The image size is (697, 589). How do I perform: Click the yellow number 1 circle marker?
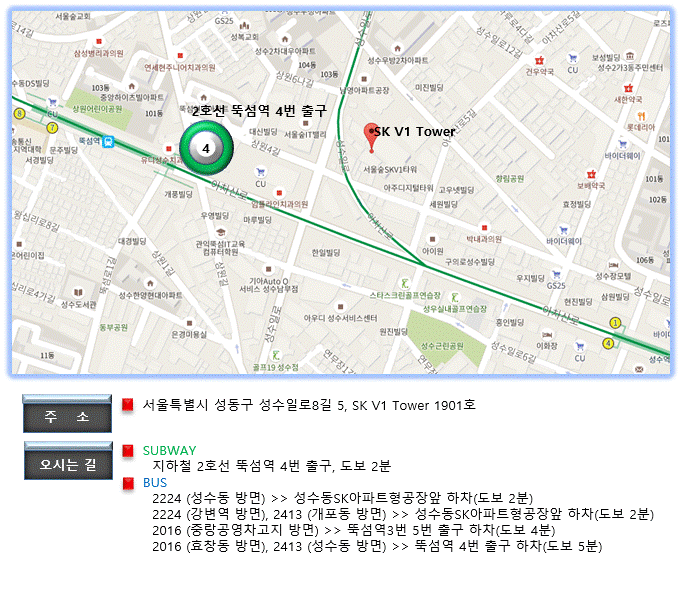pyautogui.click(x=615, y=322)
